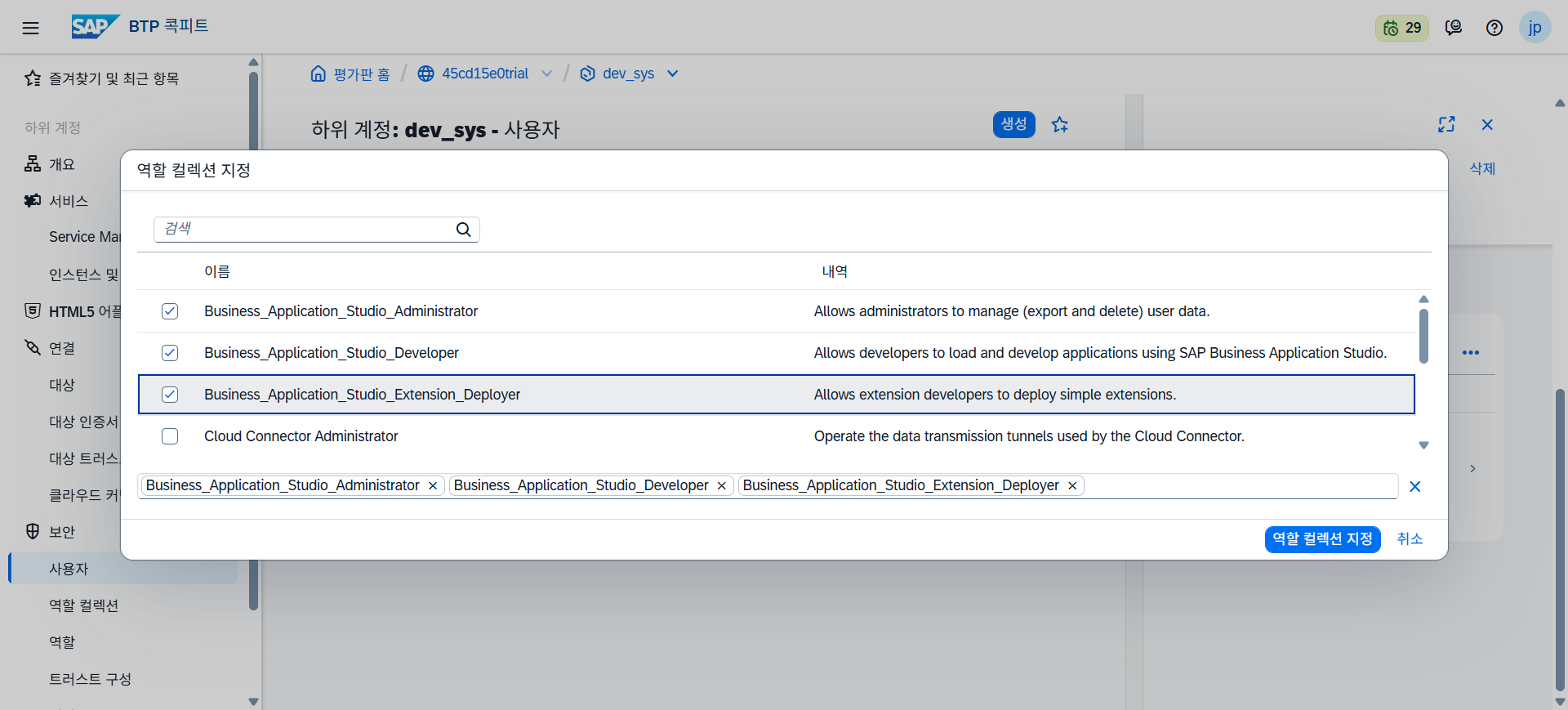Click the SAP logo

(96, 26)
